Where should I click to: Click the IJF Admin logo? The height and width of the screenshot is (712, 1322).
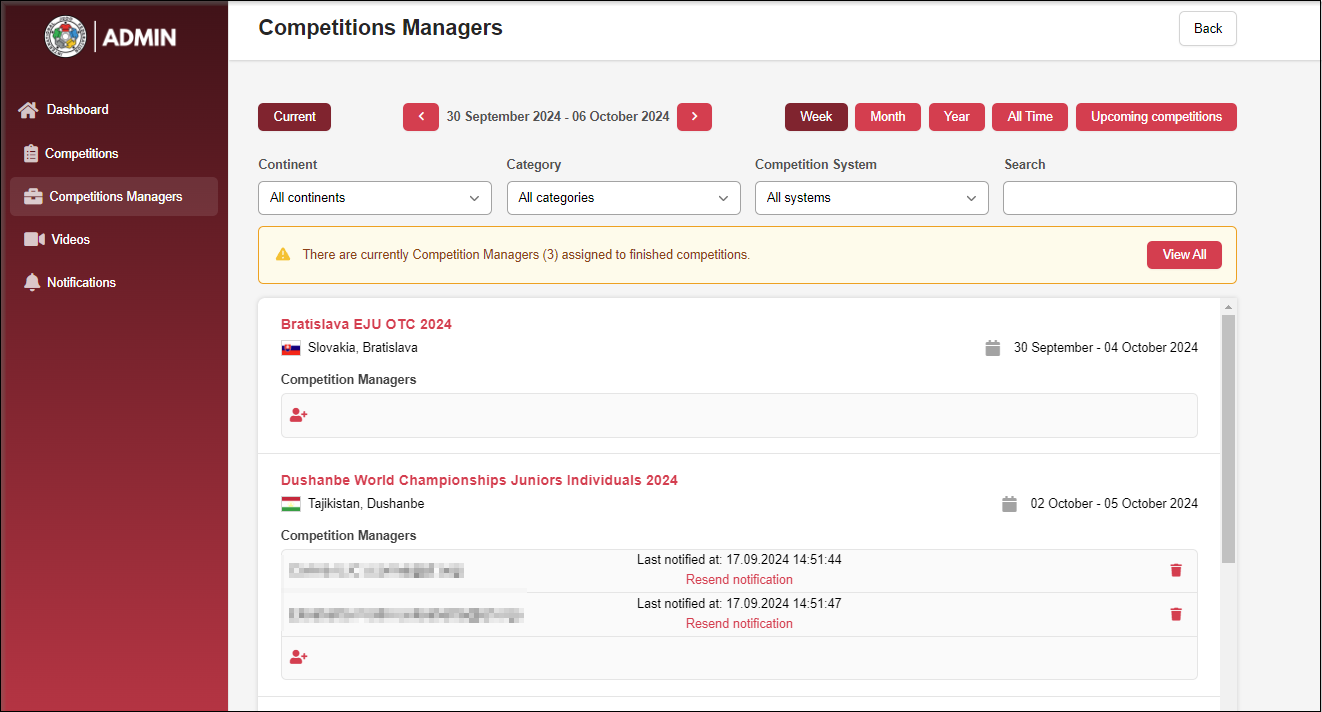[111, 37]
